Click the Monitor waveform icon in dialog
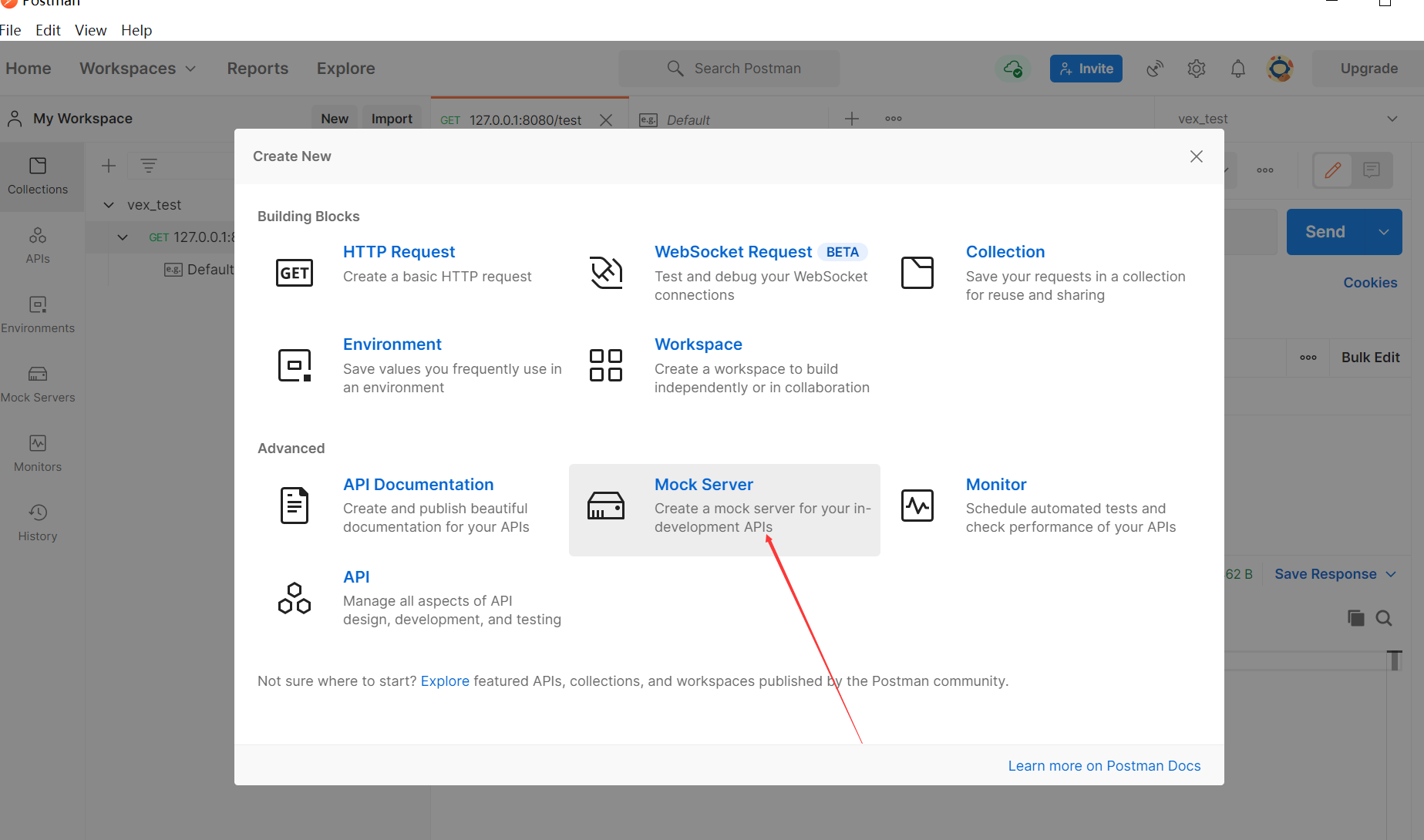1424x840 pixels. [917, 506]
